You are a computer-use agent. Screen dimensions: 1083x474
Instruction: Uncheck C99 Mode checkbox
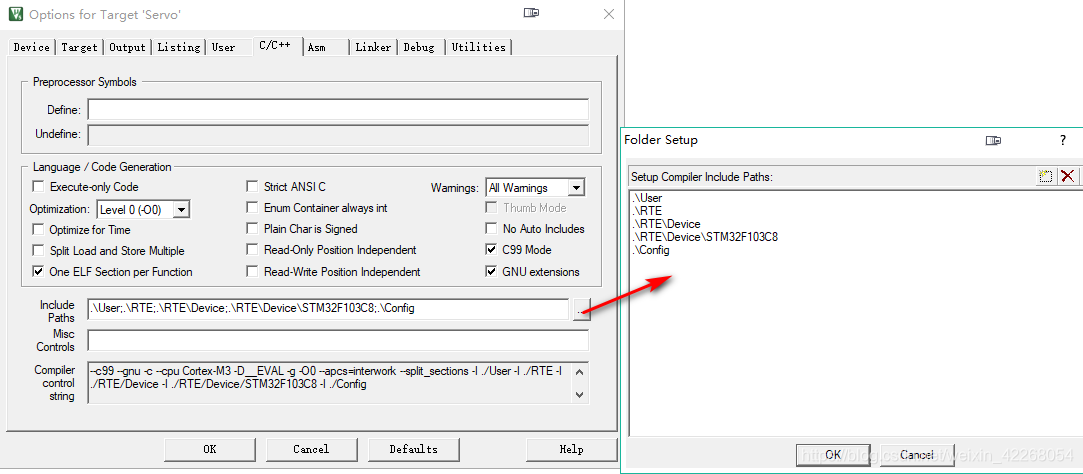(491, 250)
